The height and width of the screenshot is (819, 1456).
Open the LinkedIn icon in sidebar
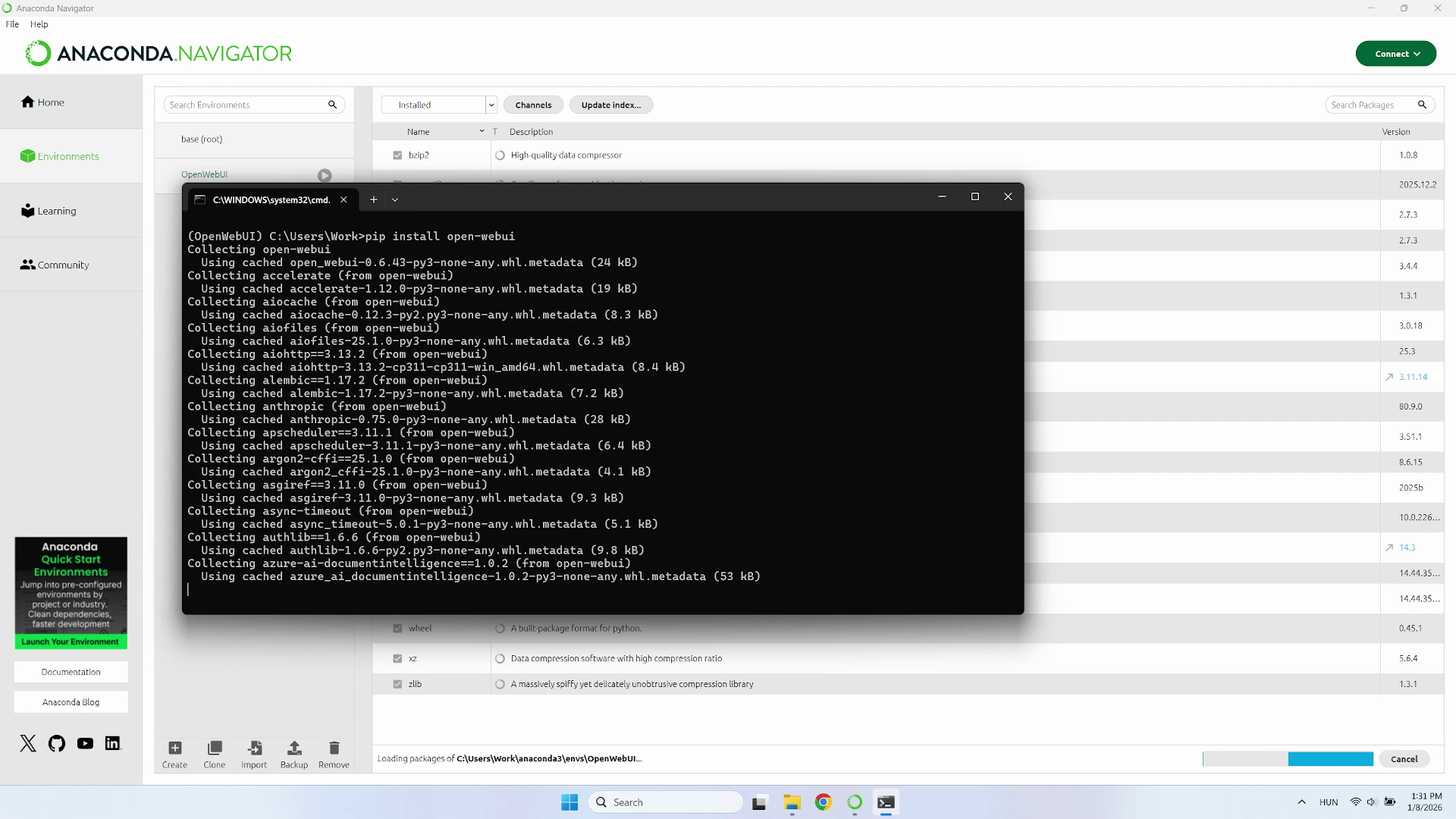(113, 743)
